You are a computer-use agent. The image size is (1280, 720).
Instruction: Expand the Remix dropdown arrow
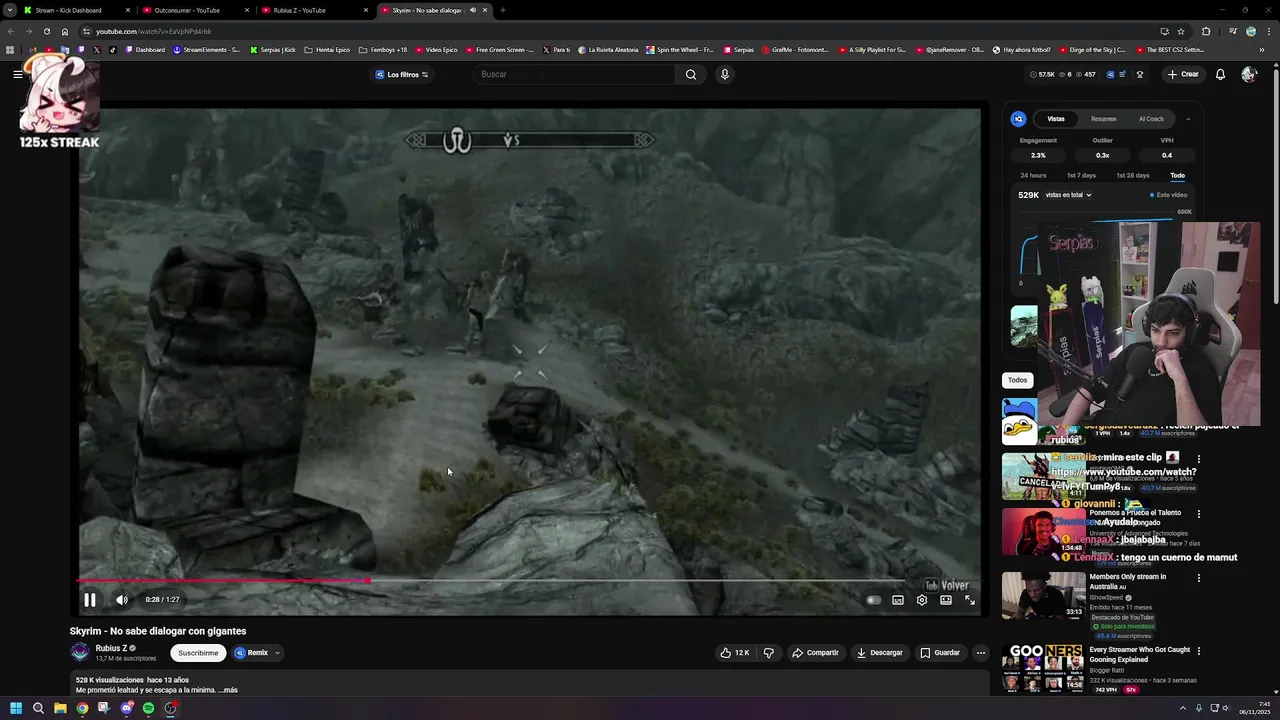(277, 653)
